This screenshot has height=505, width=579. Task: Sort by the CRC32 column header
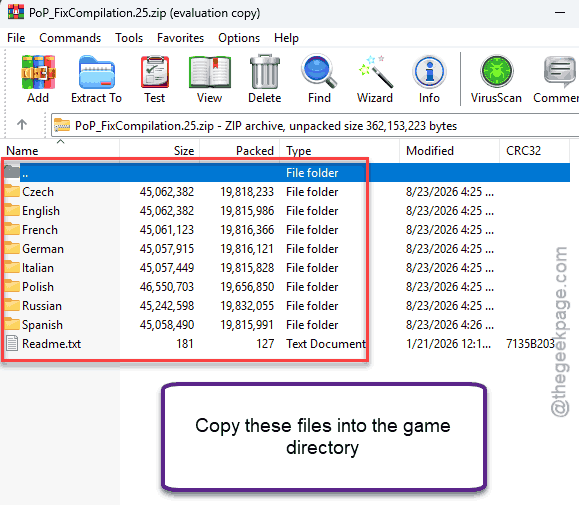pyautogui.click(x=534, y=151)
